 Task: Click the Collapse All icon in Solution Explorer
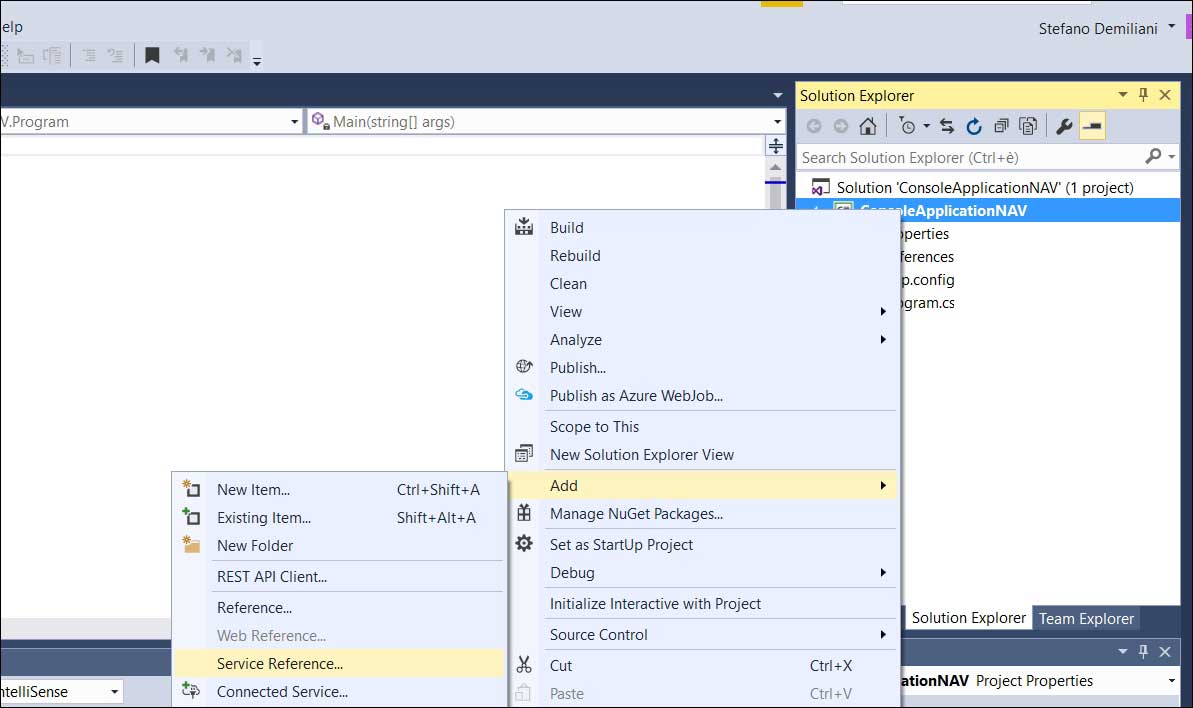pos(1001,126)
